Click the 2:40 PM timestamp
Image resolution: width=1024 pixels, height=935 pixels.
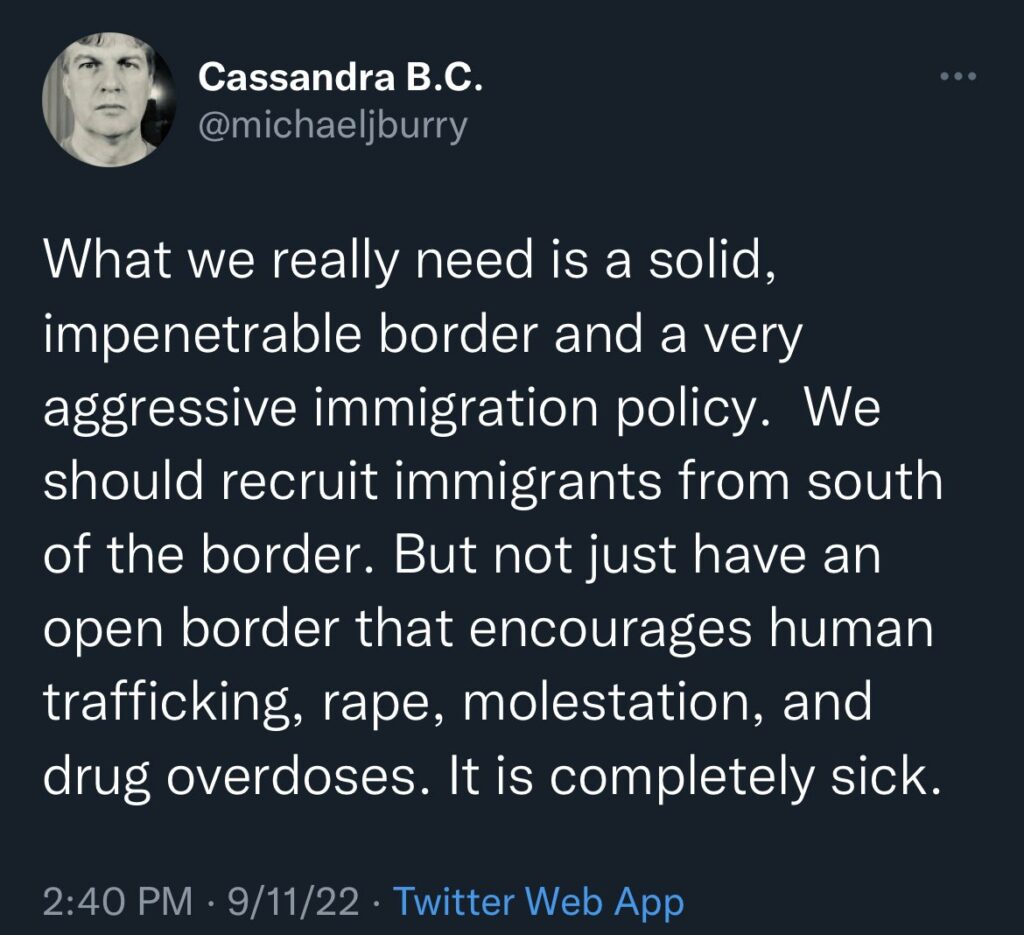tap(119, 902)
